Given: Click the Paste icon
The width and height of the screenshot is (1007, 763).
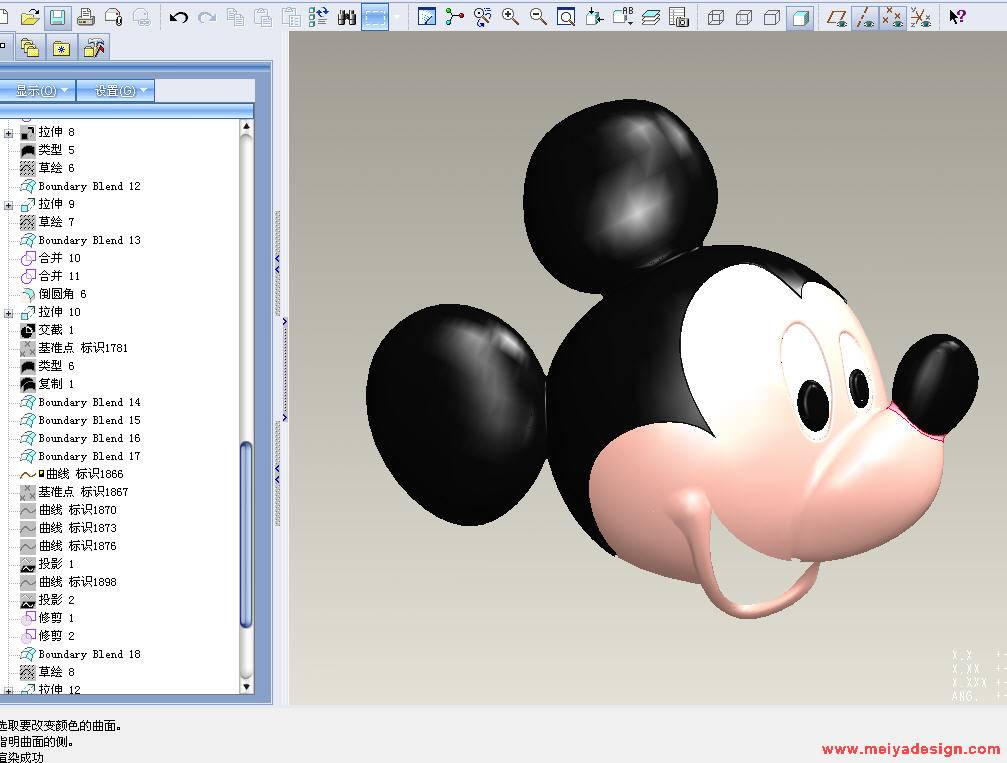Looking at the screenshot, I should pos(263,17).
